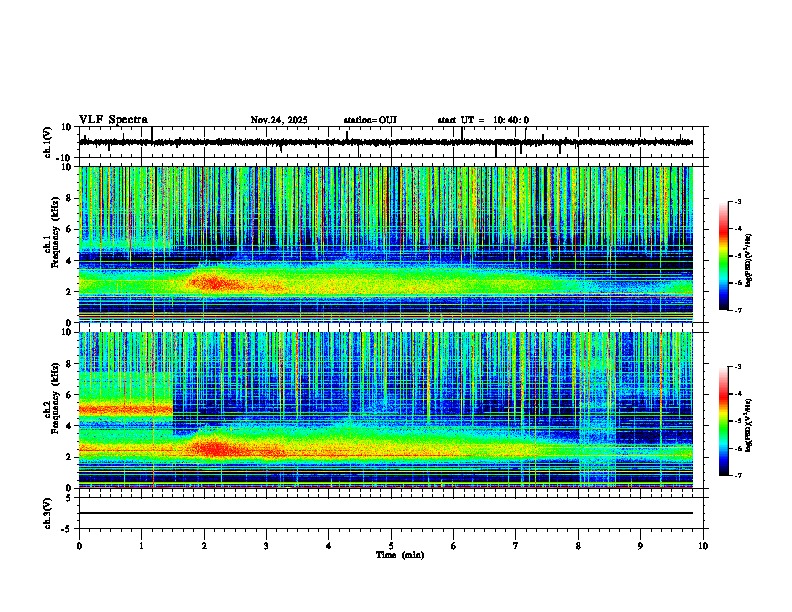
Task: Select the "start UT = 10:40: 0" text
Action: (x=483, y=120)
